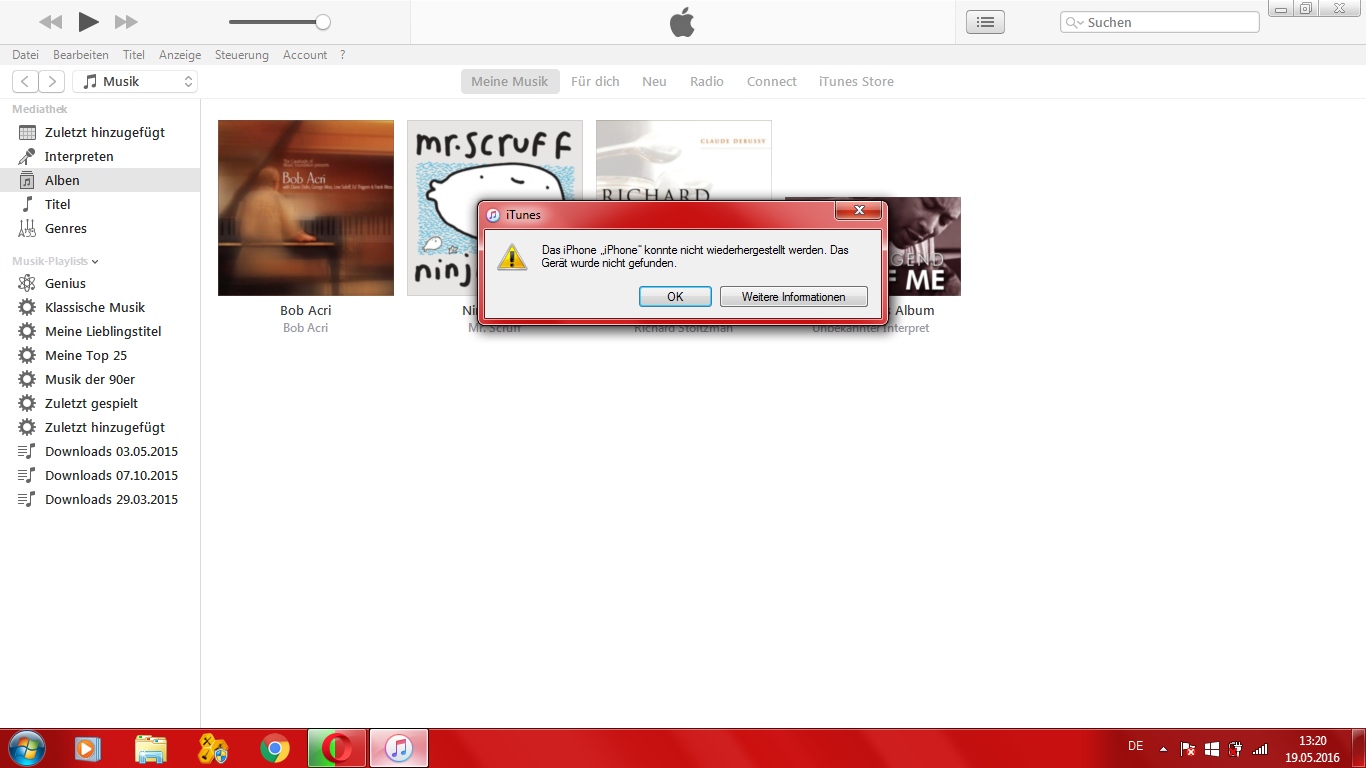Adjust the volume slider knob
Viewport: 1366px width, 768px height.
click(x=322, y=22)
